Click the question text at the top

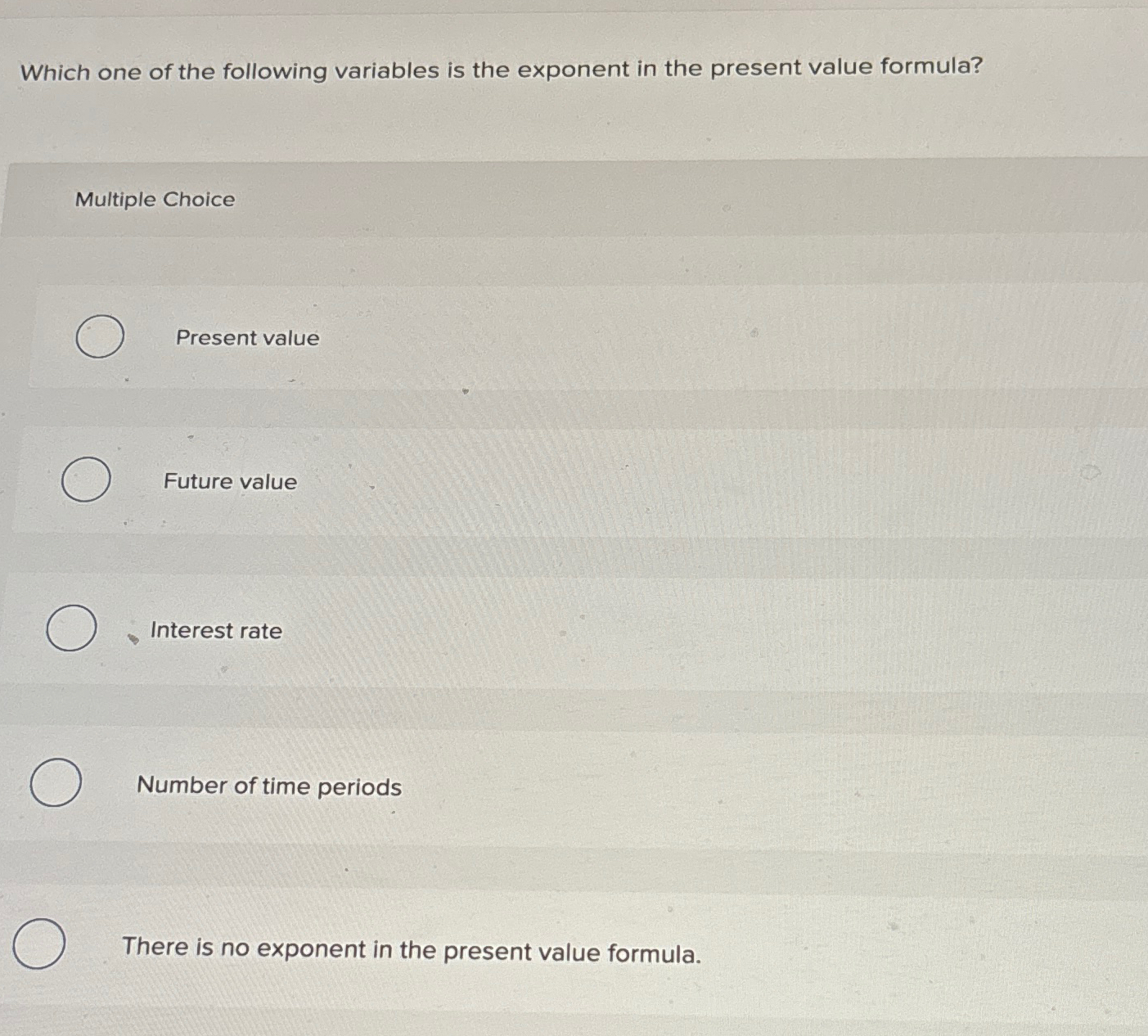[501, 69]
